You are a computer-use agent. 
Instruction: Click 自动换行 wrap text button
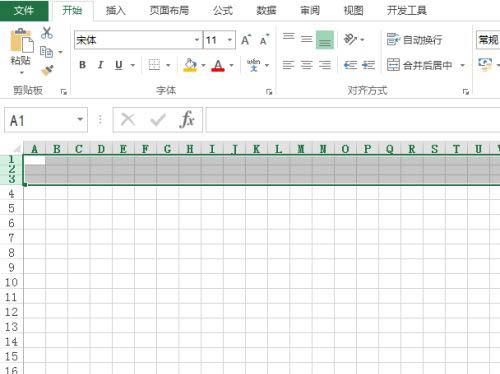coord(414,40)
